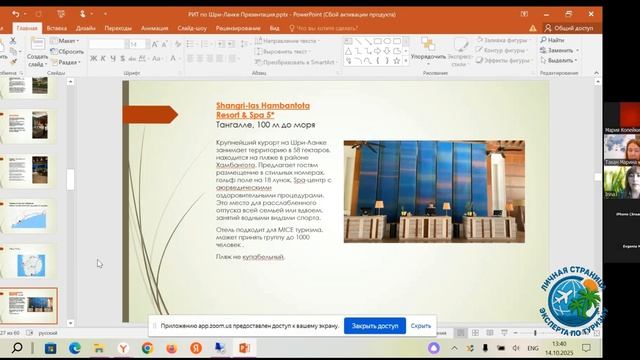Click Закрыть доступ to stop sharing
The image size is (640, 360).
click(375, 326)
